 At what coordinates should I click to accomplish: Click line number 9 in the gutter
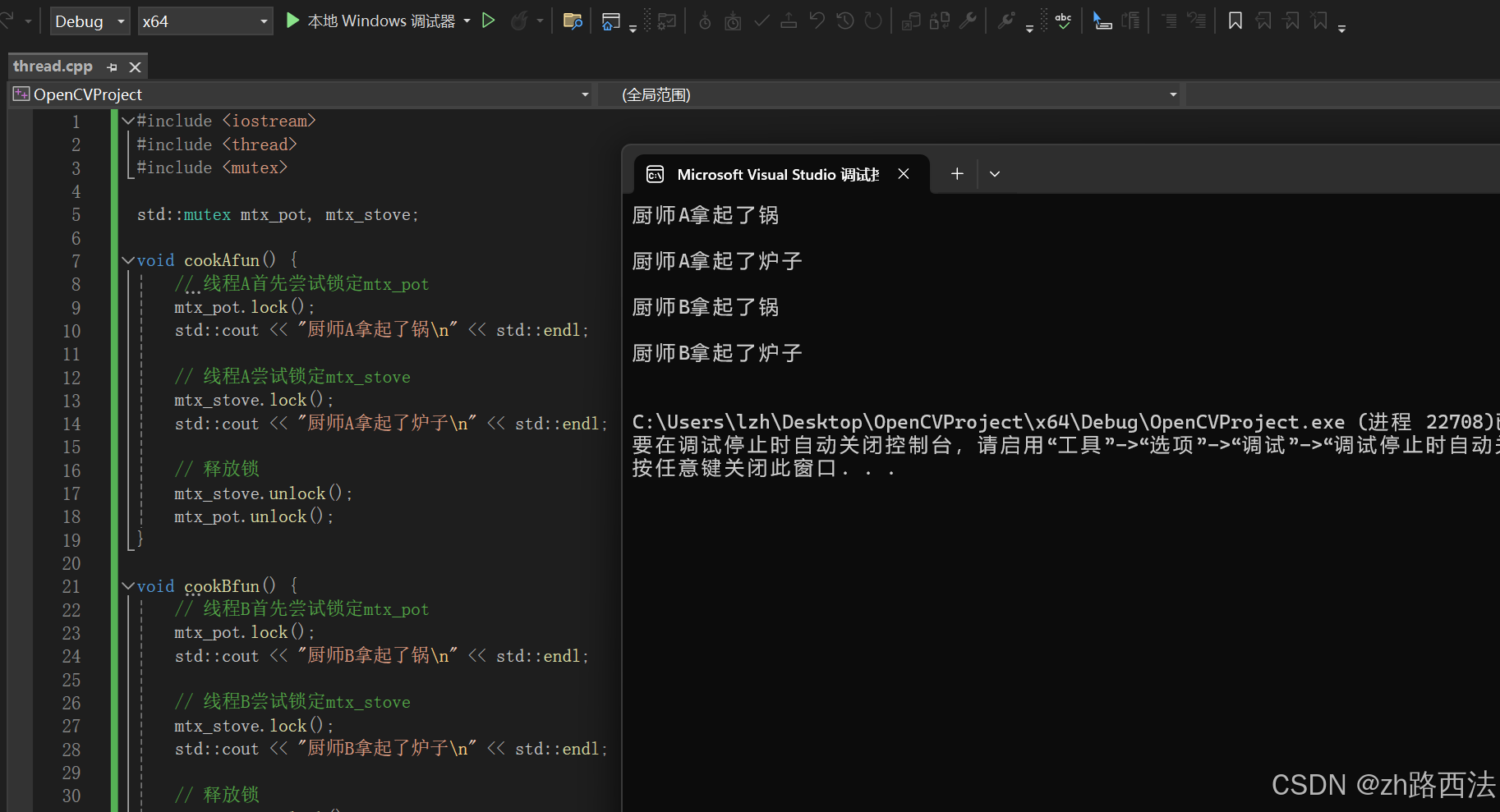(x=76, y=308)
